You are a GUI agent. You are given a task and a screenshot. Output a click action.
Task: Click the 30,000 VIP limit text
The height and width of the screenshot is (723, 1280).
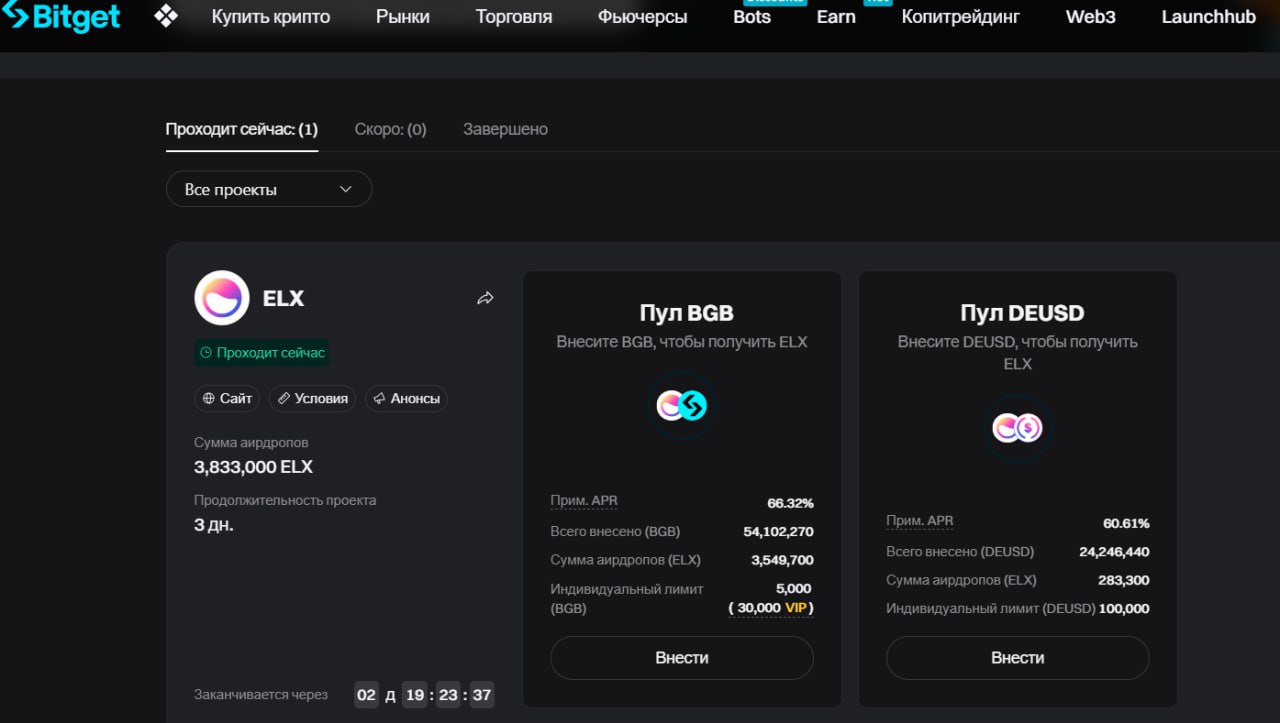(x=771, y=608)
